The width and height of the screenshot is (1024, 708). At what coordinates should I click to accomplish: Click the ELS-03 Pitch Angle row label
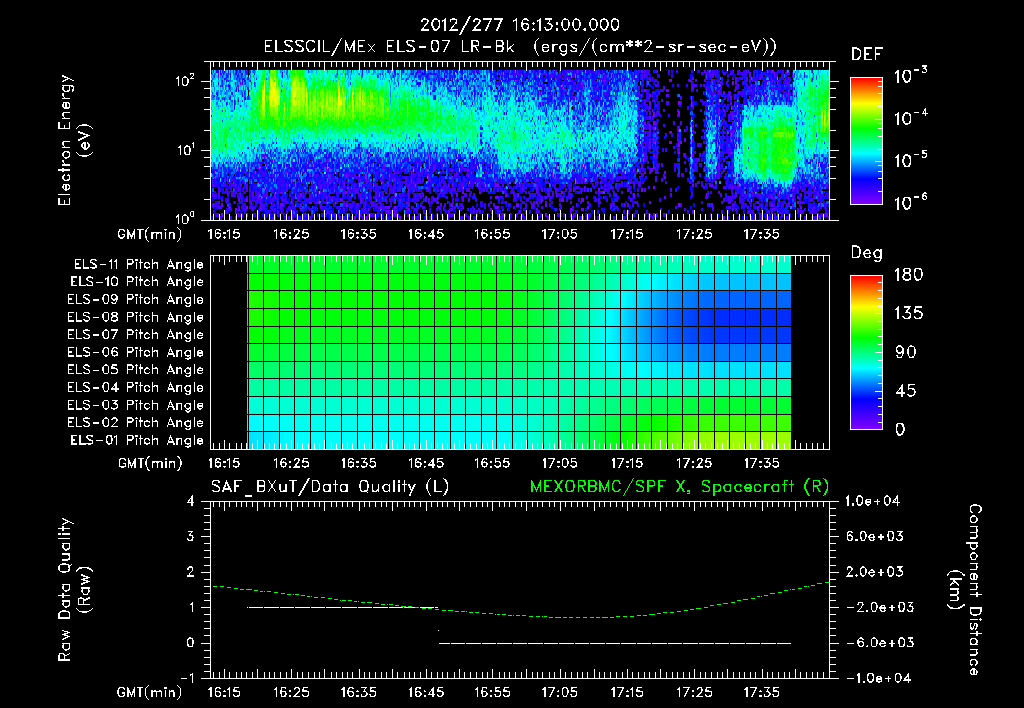click(x=136, y=406)
